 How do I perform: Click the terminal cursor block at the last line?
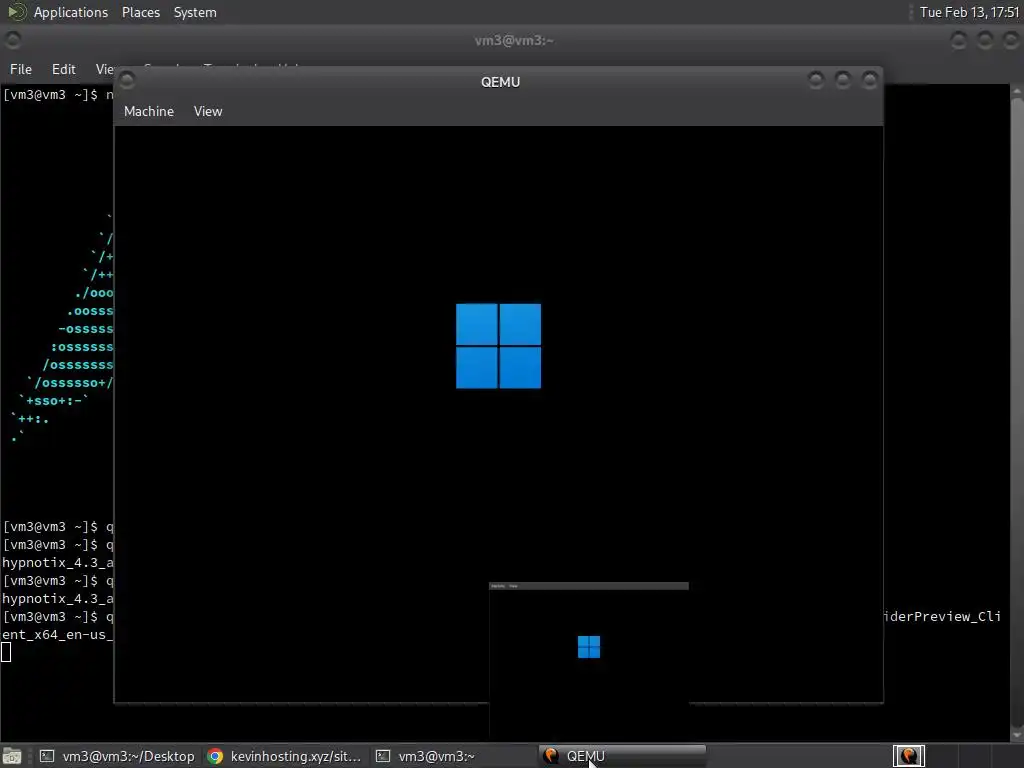coord(6,652)
